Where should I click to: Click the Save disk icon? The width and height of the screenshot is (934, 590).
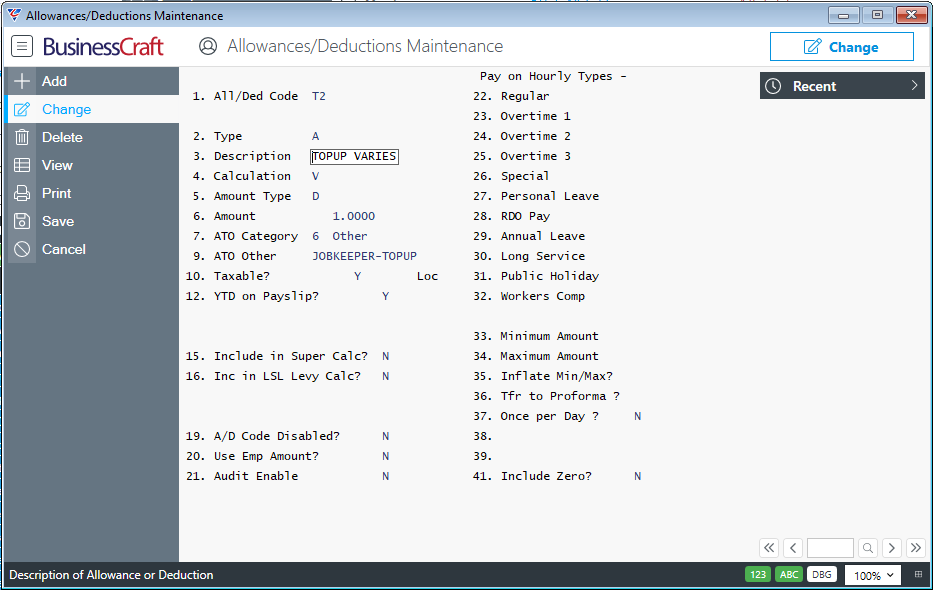click(22, 221)
